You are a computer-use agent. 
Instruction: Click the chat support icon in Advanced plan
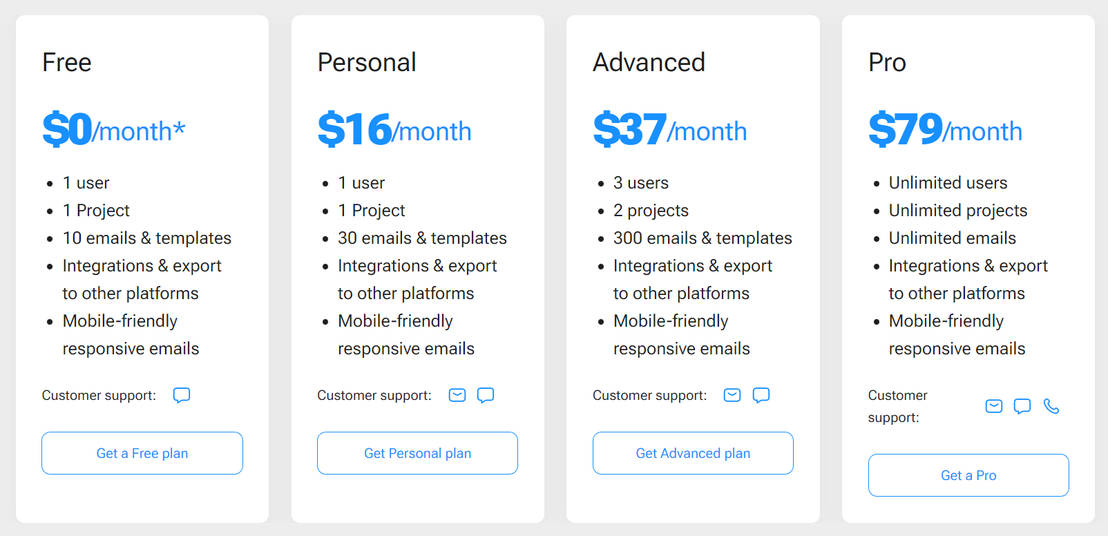(761, 395)
